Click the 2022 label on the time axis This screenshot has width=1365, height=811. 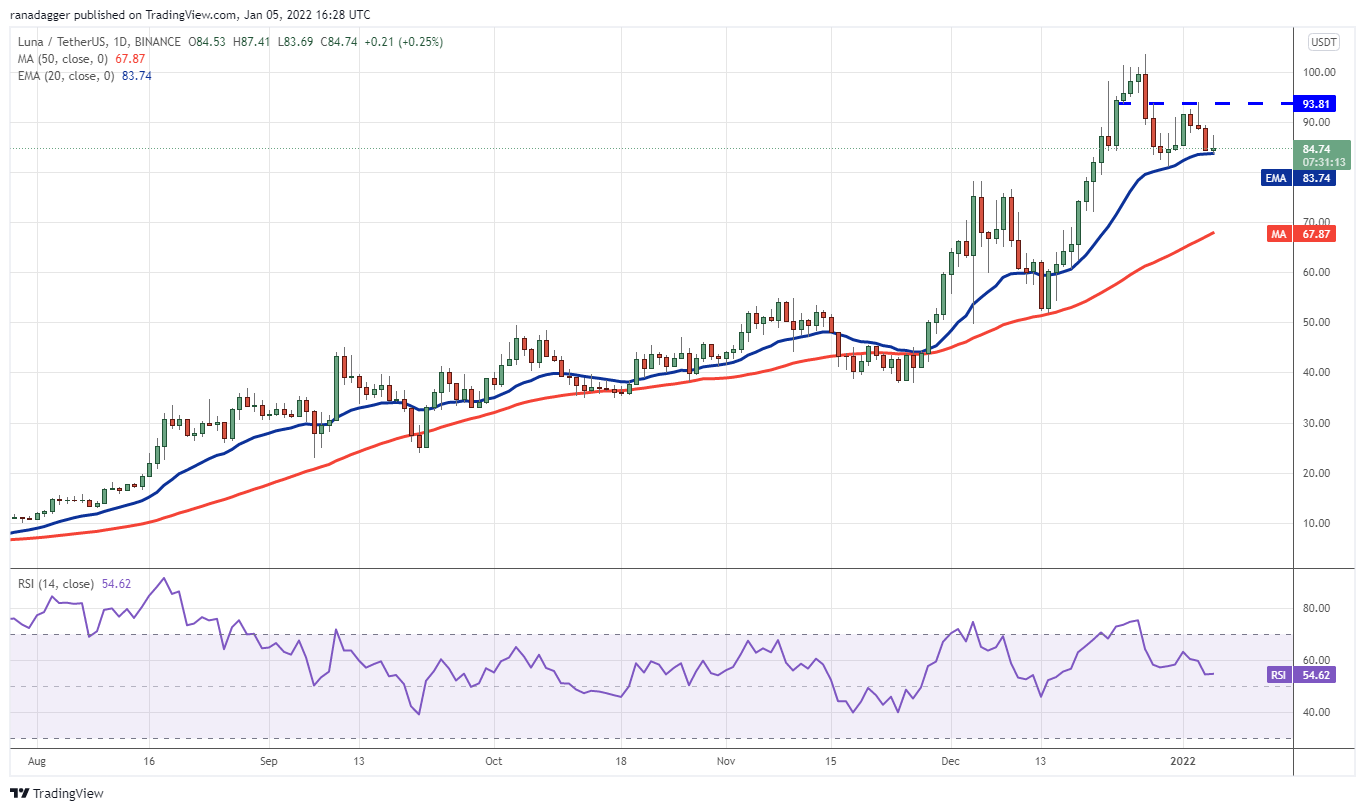(x=1181, y=761)
